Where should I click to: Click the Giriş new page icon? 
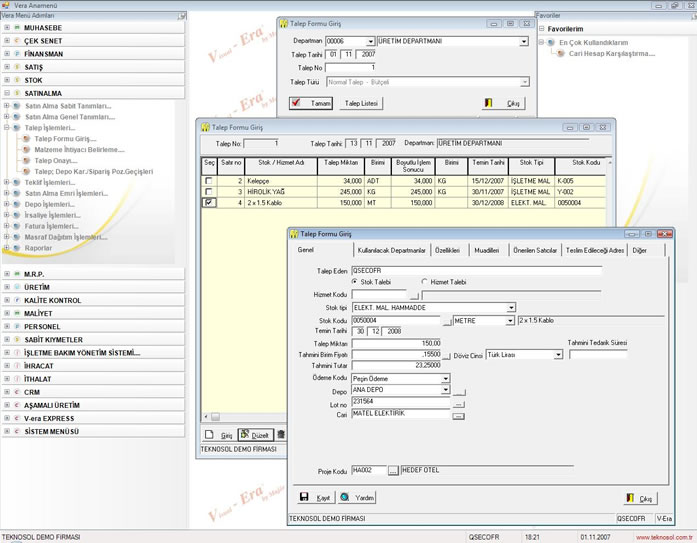209,435
